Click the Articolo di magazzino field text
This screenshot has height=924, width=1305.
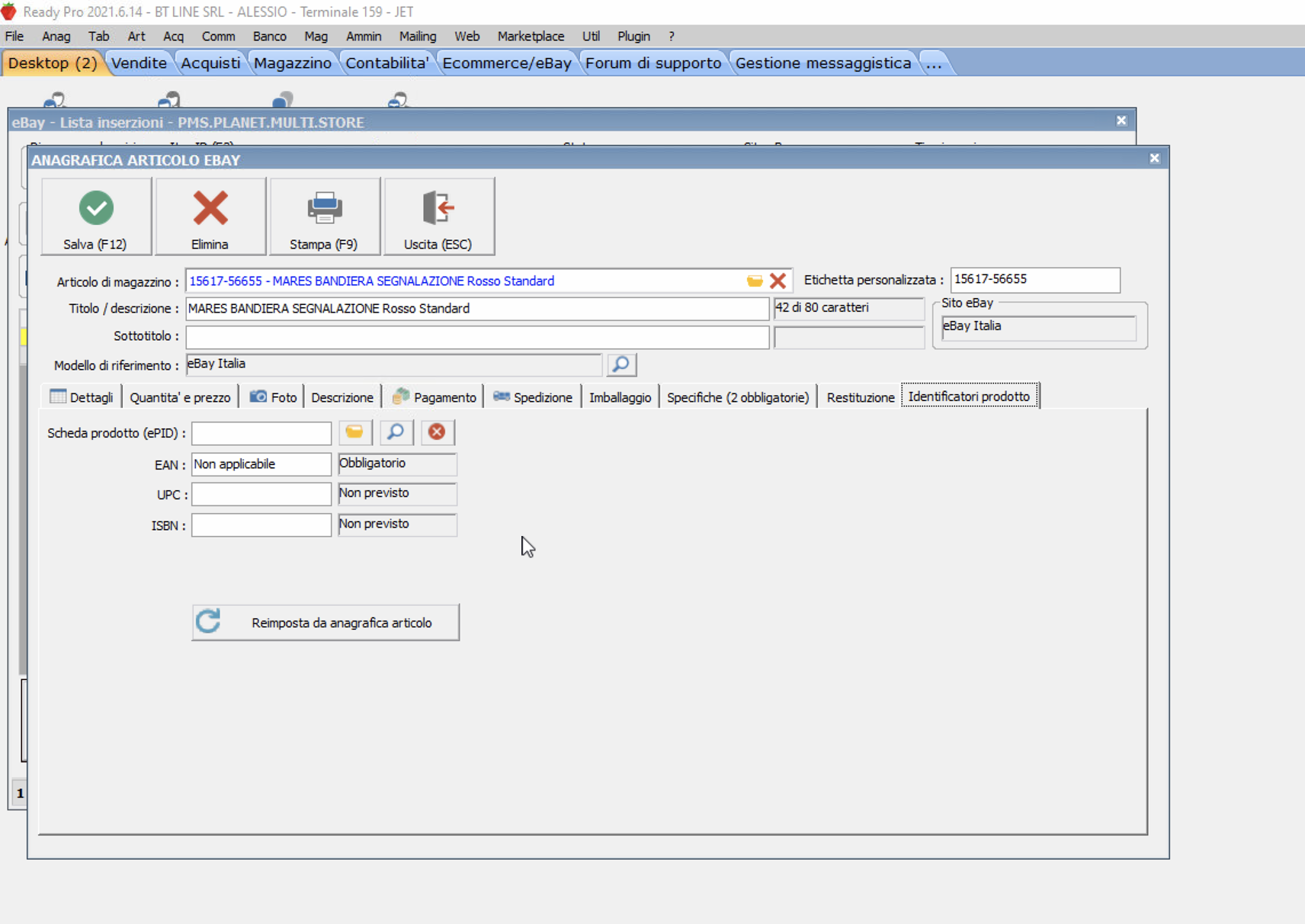click(x=372, y=281)
